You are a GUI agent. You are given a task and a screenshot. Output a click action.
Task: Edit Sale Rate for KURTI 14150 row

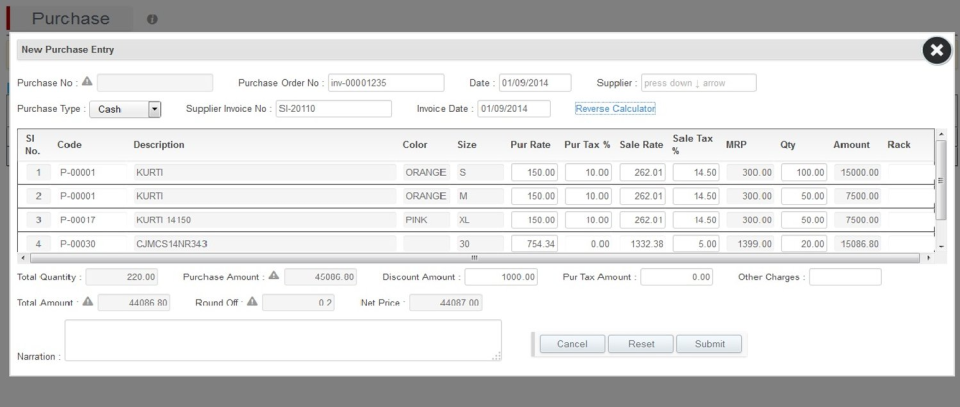[642, 220]
